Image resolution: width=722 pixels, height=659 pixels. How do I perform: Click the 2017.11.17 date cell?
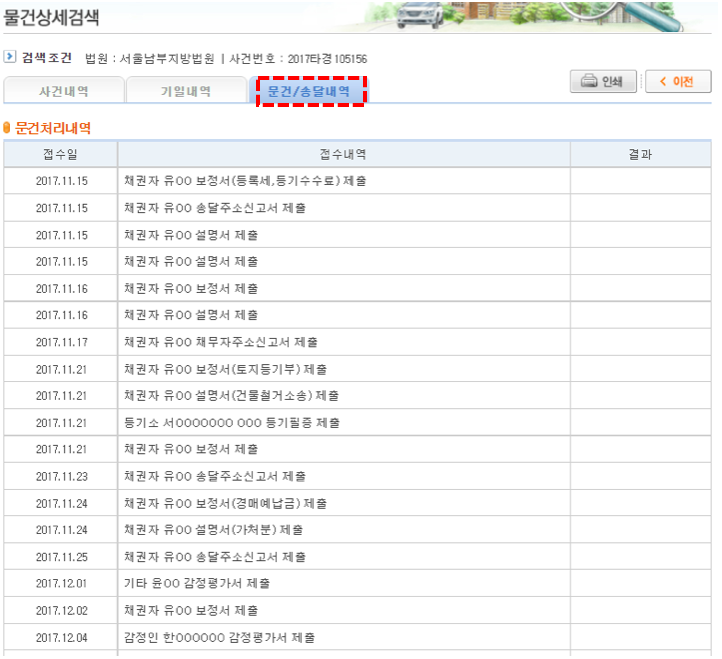[x=61, y=342]
